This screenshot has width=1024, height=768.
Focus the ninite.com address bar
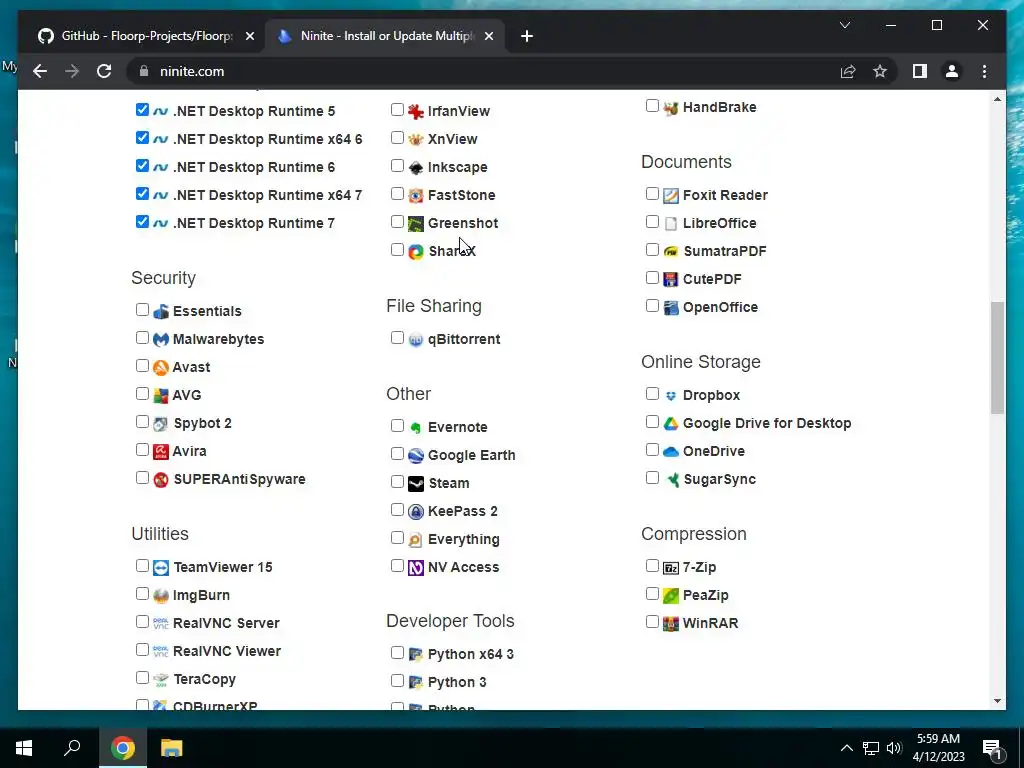point(483,71)
